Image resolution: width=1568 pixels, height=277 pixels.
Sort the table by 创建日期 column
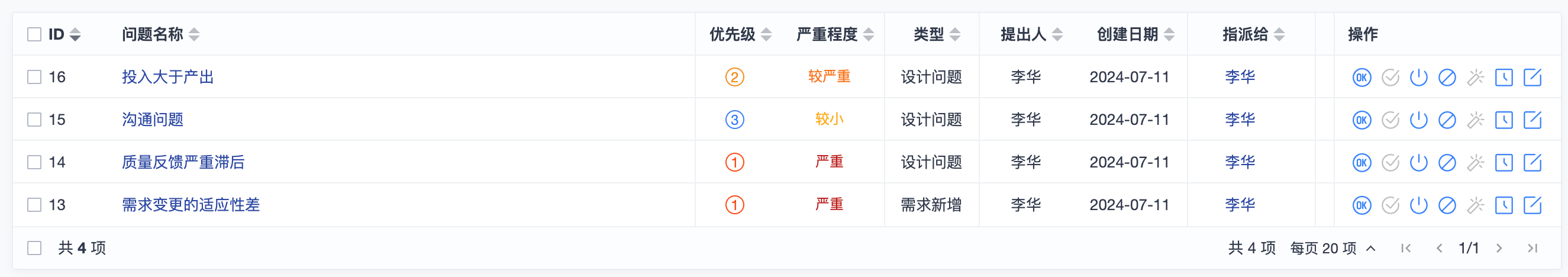point(1169,35)
